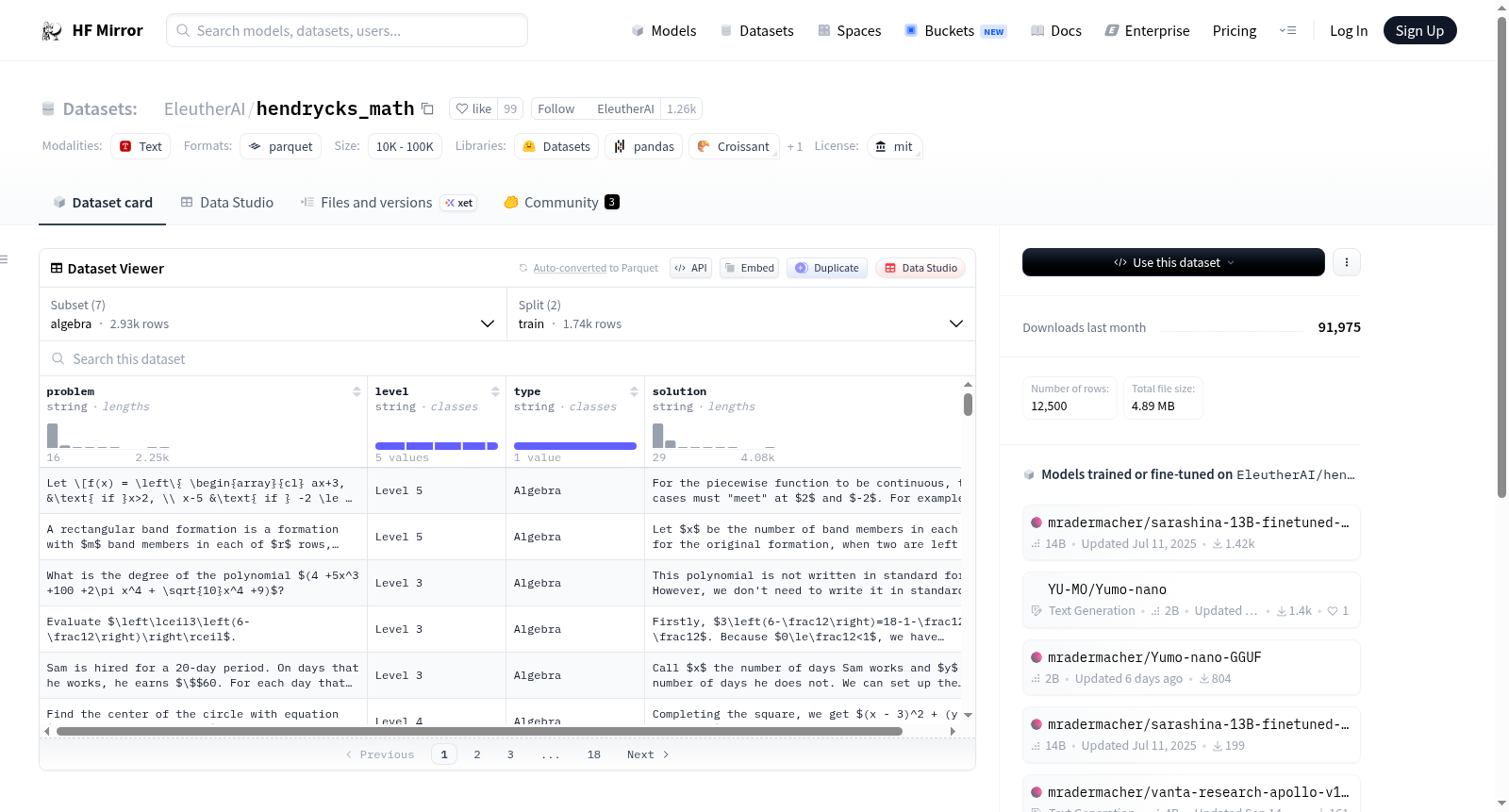
Task: Open the Data Studio tab
Action: click(227, 203)
